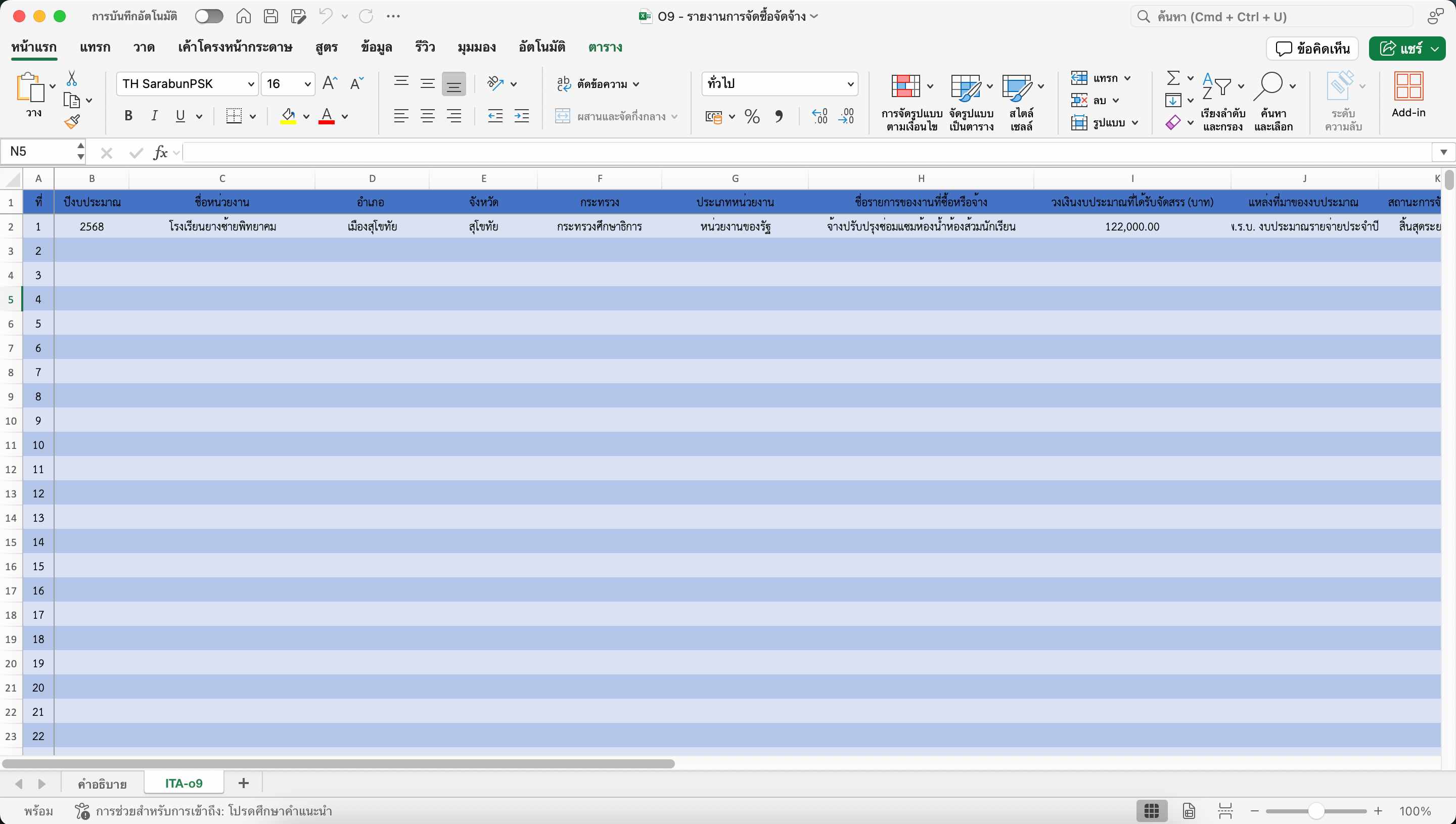Click the Add-in grid icon
1456x824 pixels.
pos(1408,86)
